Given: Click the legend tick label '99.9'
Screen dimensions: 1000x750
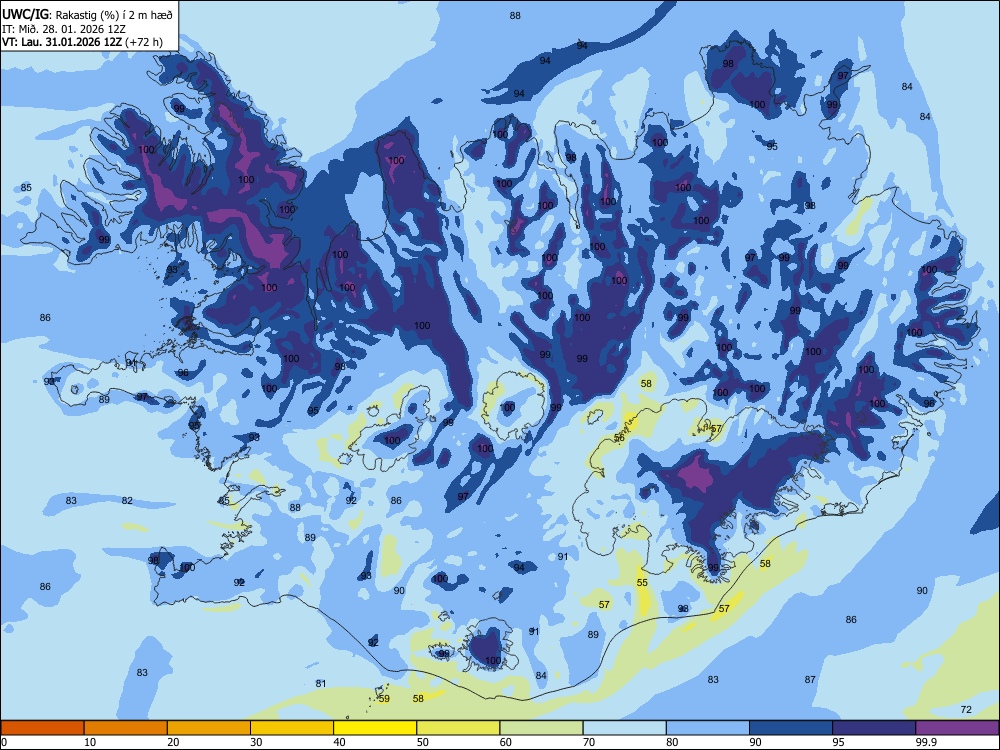Looking at the screenshot, I should 925,742.
